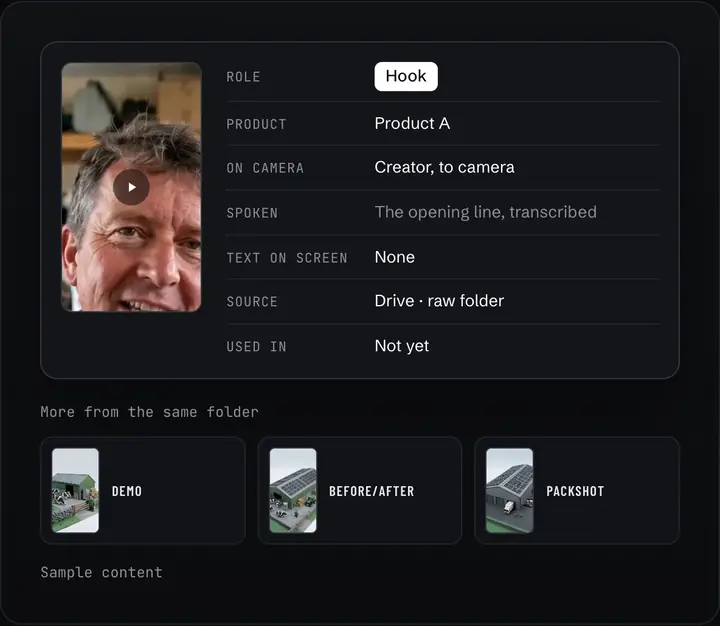Image resolution: width=720 pixels, height=626 pixels.
Task: Click the Hook role badge
Action: click(x=406, y=76)
